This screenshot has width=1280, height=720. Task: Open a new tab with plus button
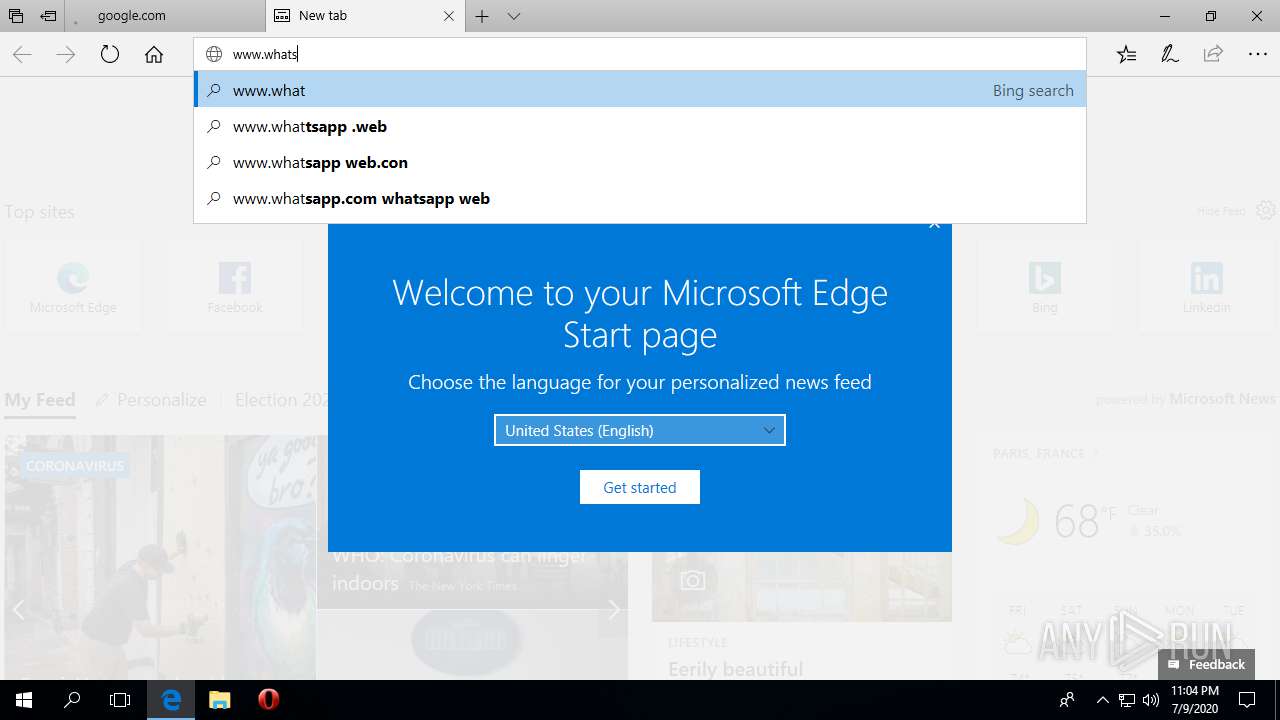click(x=482, y=16)
